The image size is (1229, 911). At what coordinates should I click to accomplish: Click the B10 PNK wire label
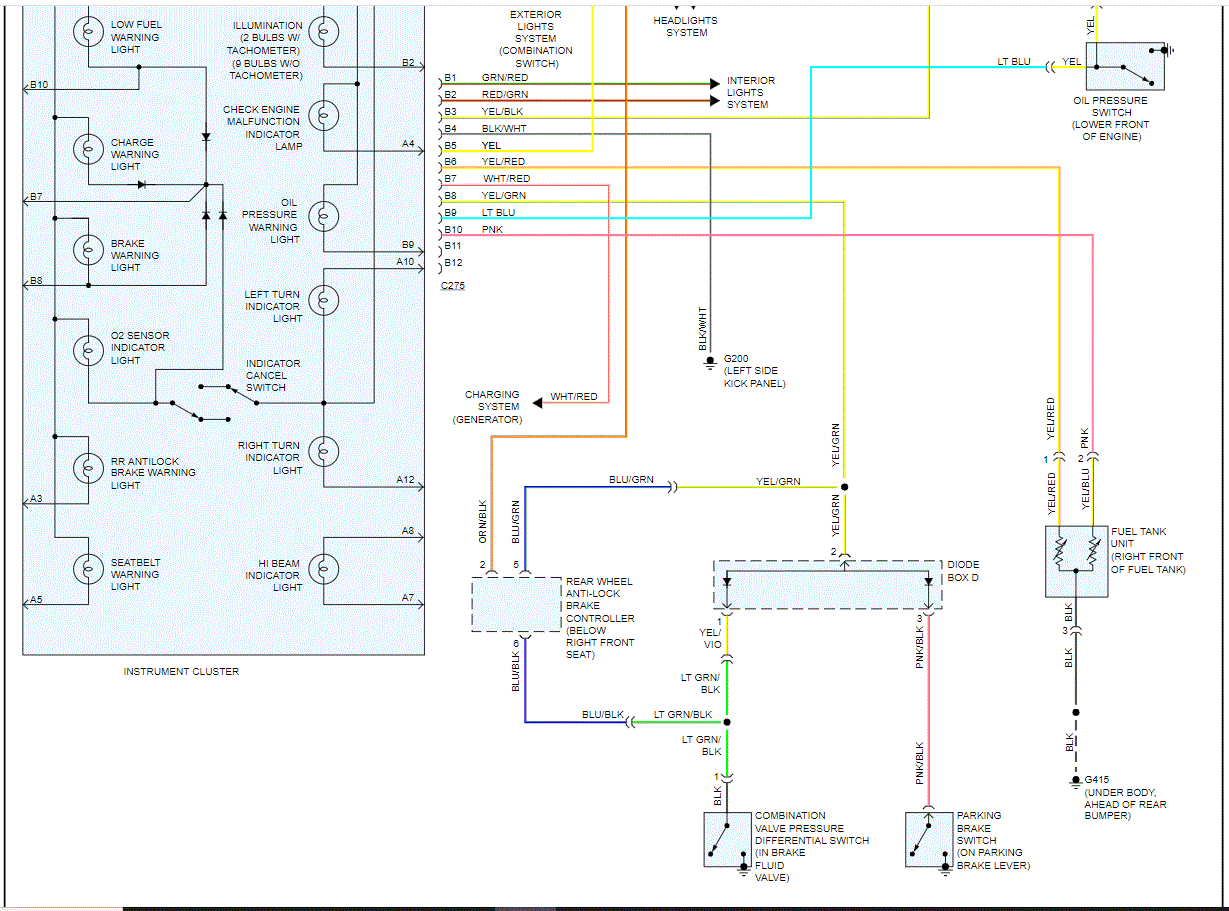(492, 229)
